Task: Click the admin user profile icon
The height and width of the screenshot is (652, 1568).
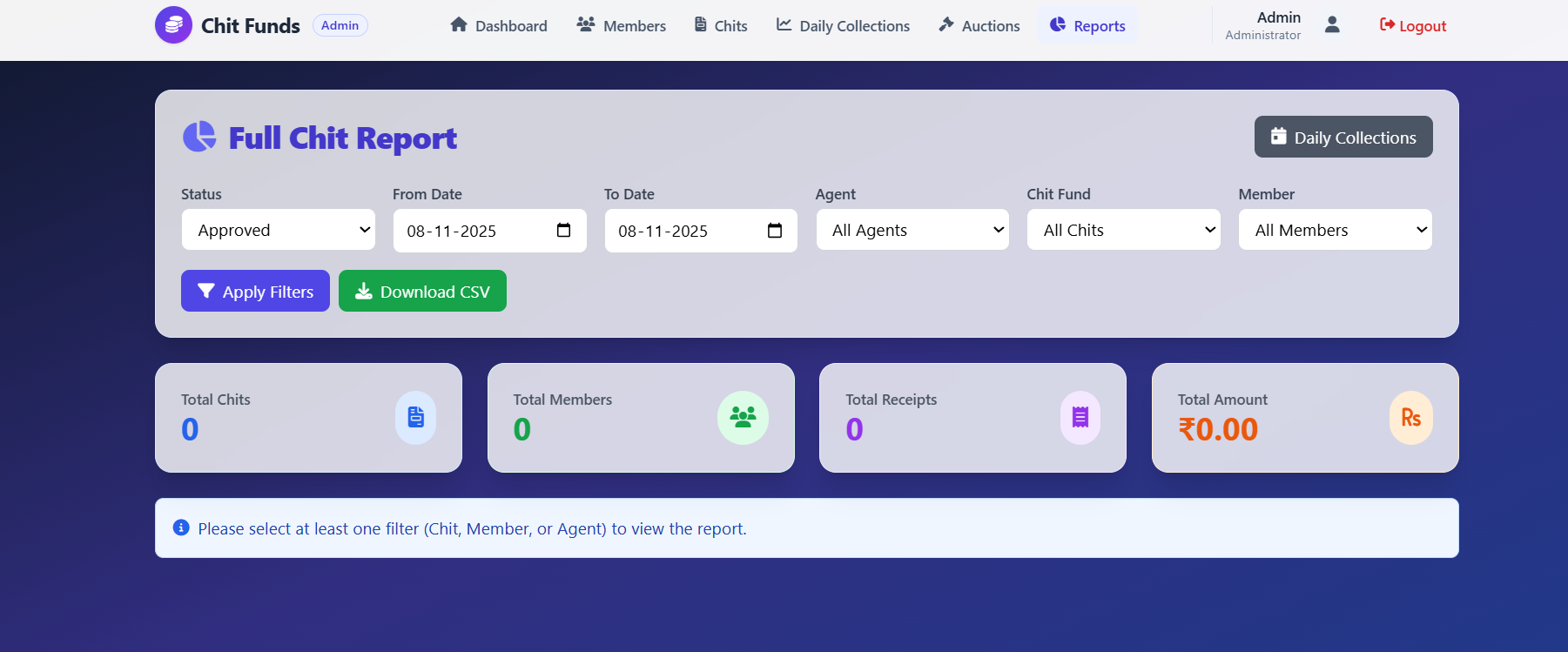Action: point(1331,25)
